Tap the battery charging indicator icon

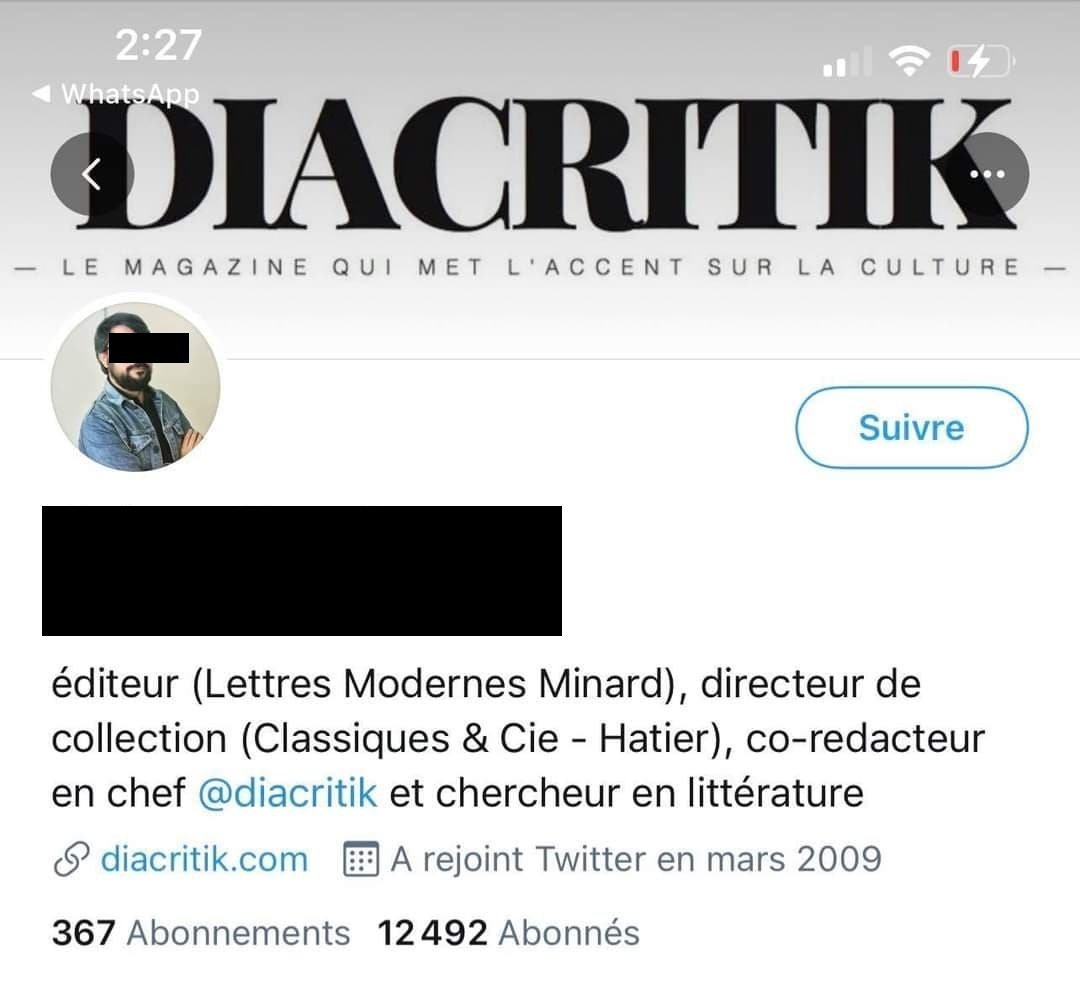pyautogui.click(x=980, y=61)
